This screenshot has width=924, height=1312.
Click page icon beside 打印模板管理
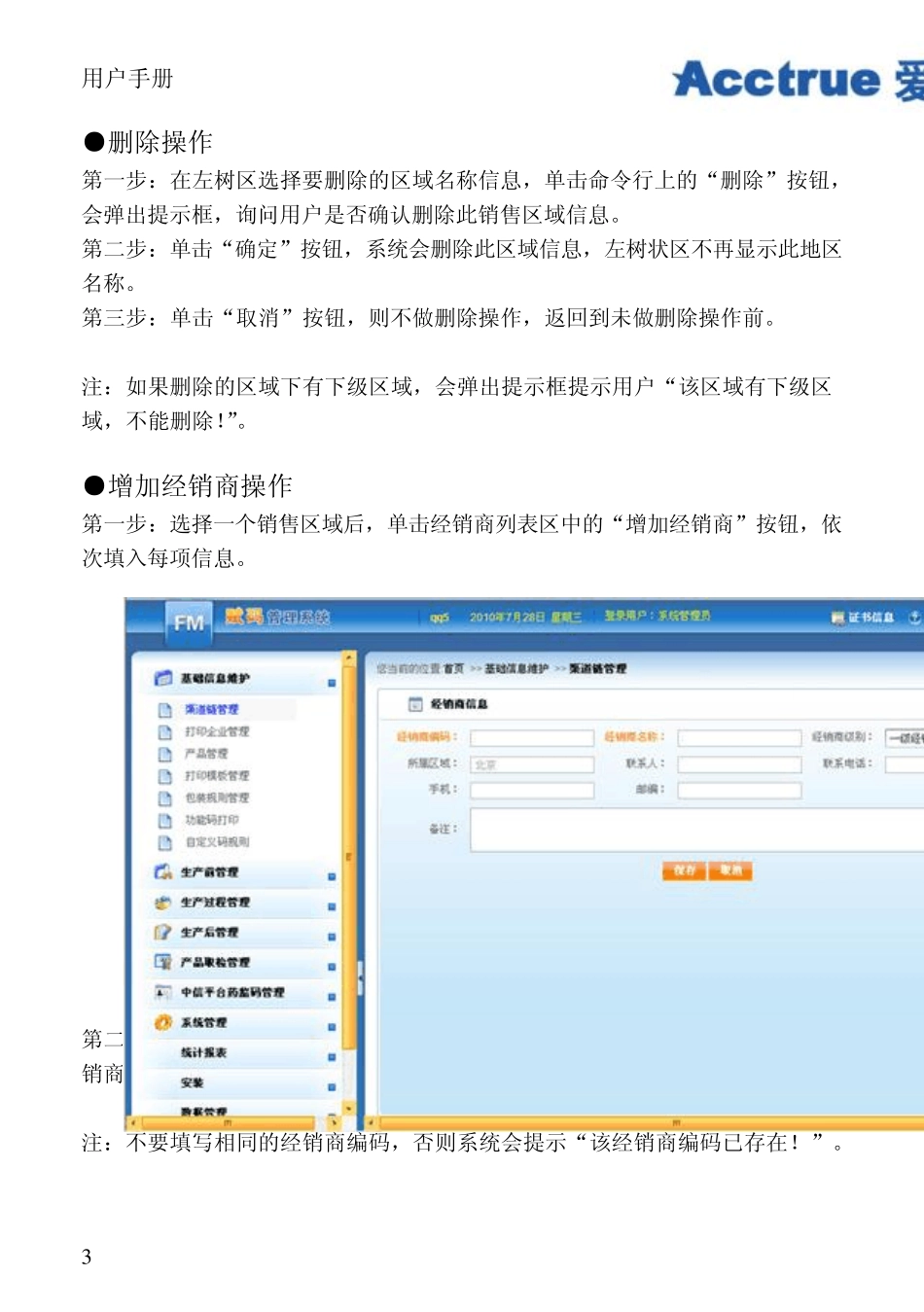tap(165, 776)
